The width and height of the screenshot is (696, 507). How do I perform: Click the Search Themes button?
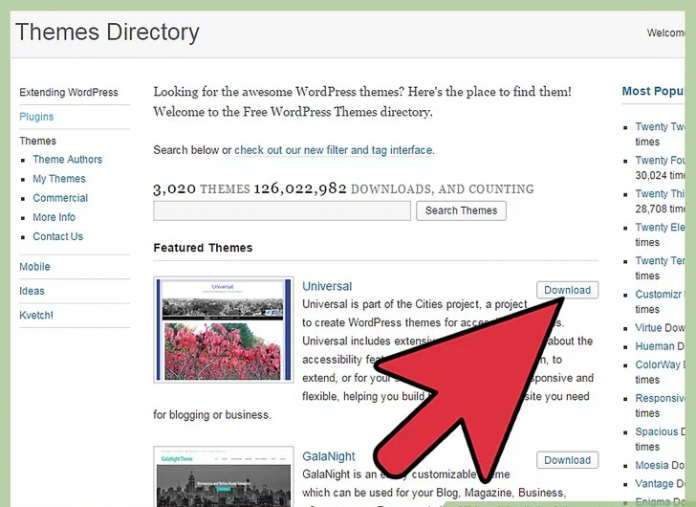(x=461, y=210)
